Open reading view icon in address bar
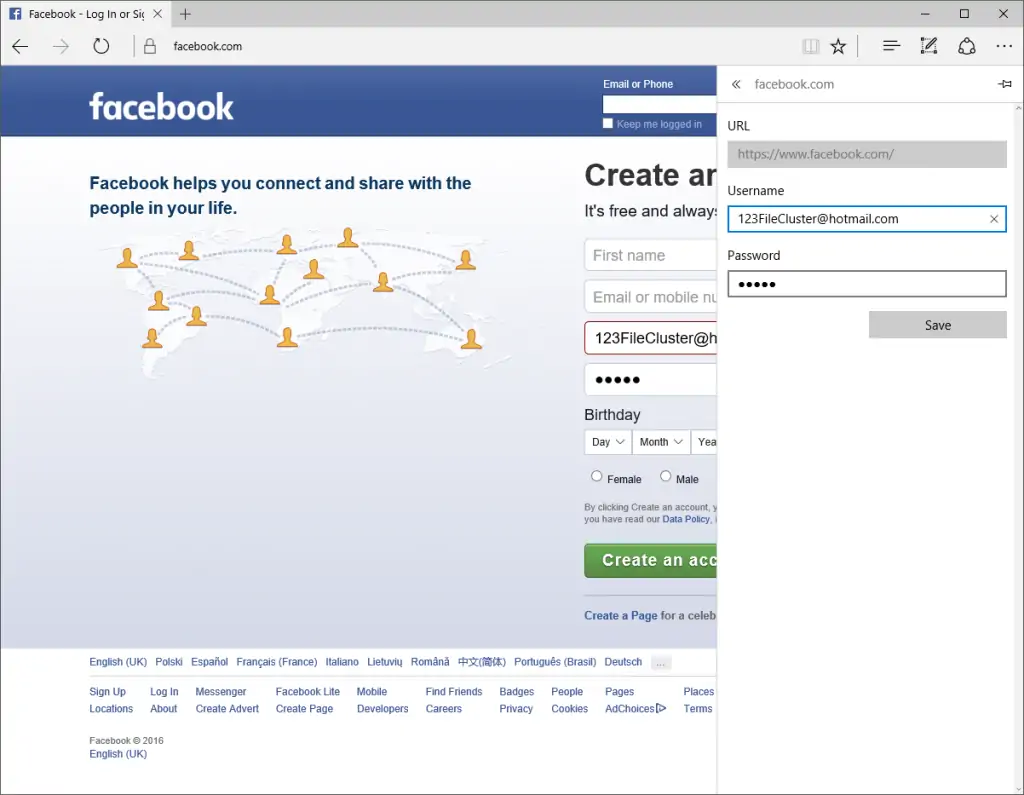The height and width of the screenshot is (795, 1024). click(x=810, y=46)
